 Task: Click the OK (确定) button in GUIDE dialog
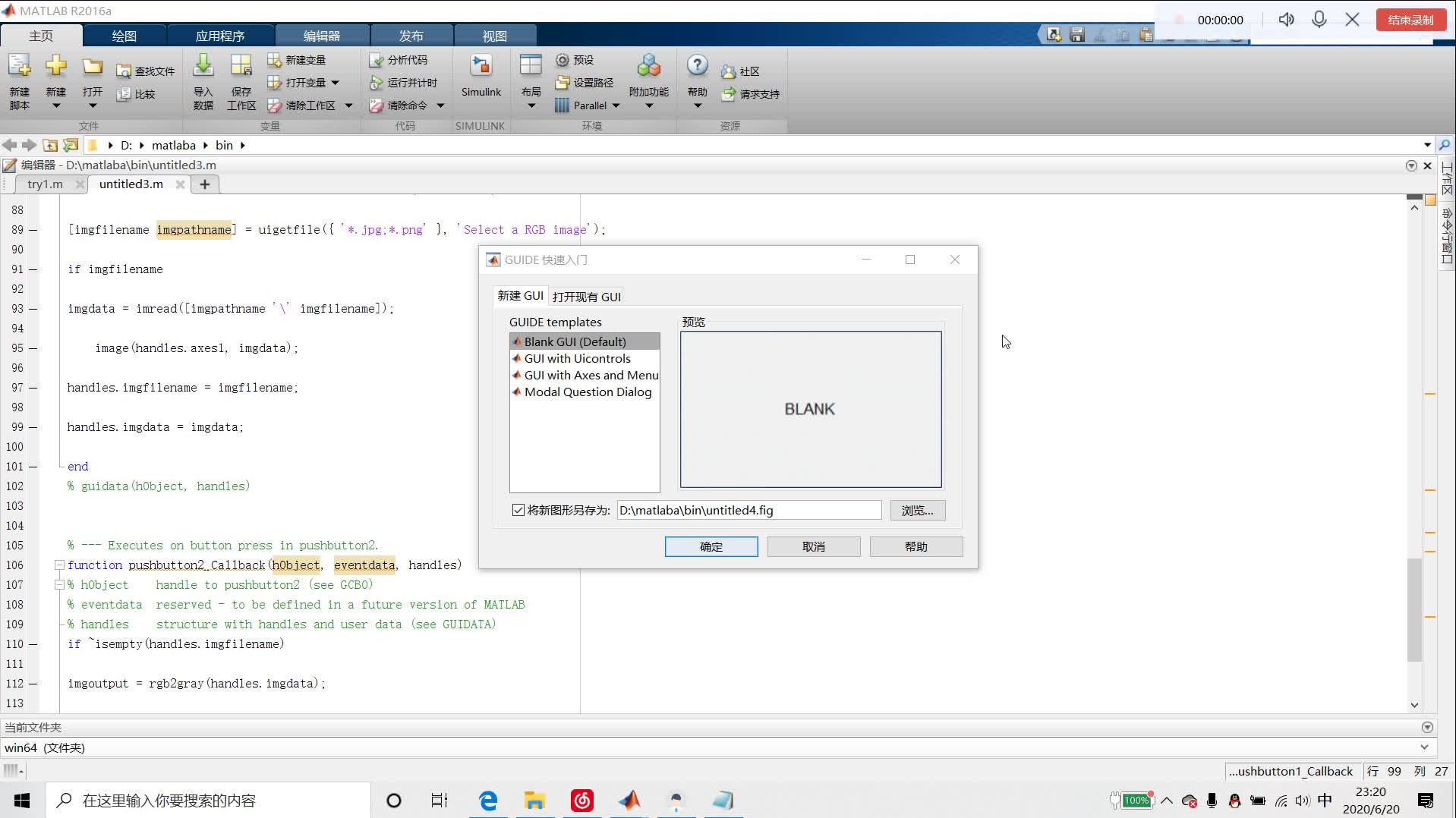coord(711,546)
